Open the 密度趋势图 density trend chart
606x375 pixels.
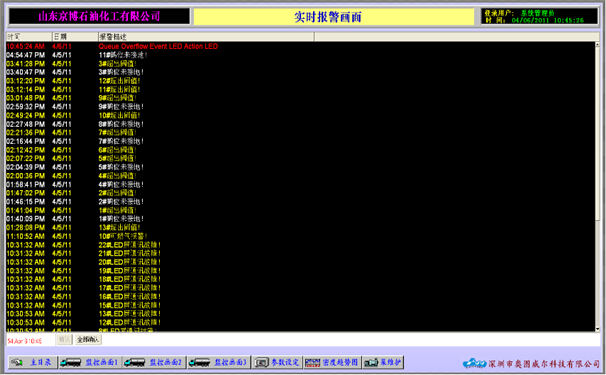tap(332, 362)
